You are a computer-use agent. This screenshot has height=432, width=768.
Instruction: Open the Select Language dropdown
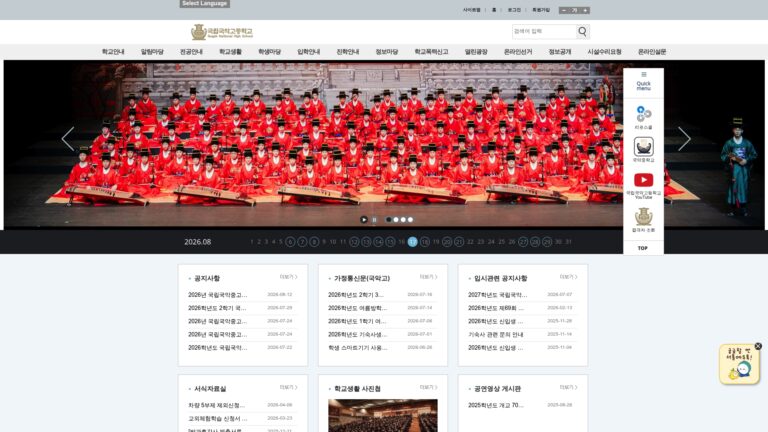coord(205,3)
